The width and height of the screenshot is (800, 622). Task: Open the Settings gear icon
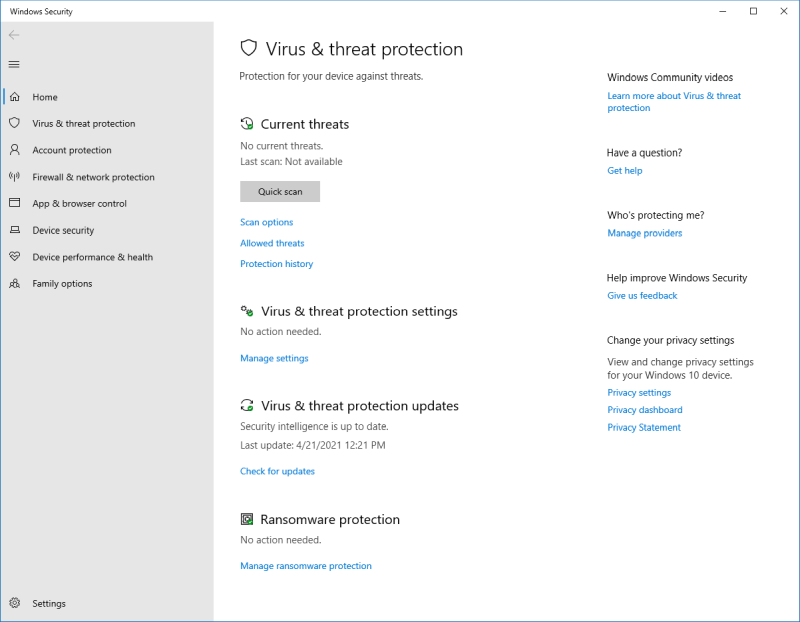[14, 603]
